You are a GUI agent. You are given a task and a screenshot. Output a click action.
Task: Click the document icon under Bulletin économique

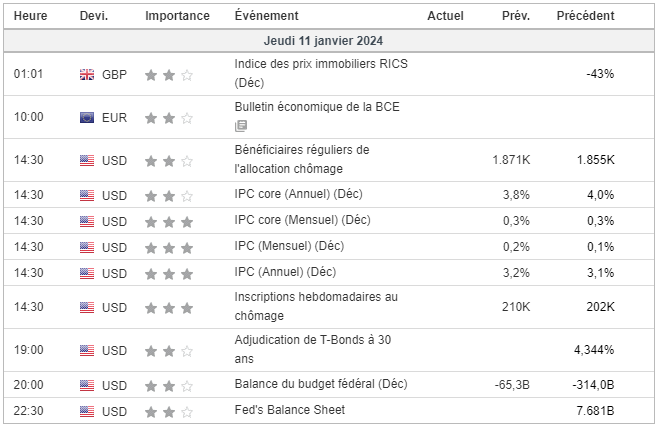(240, 126)
